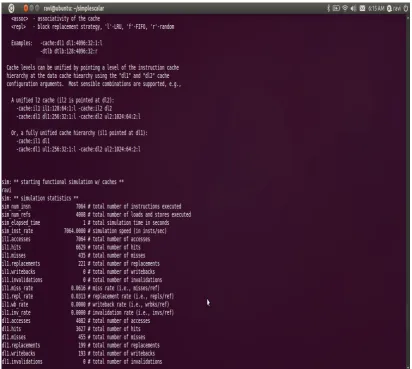The width and height of the screenshot is (412, 369).
Task: Open the power session menu icon
Action: (x=406, y=8)
